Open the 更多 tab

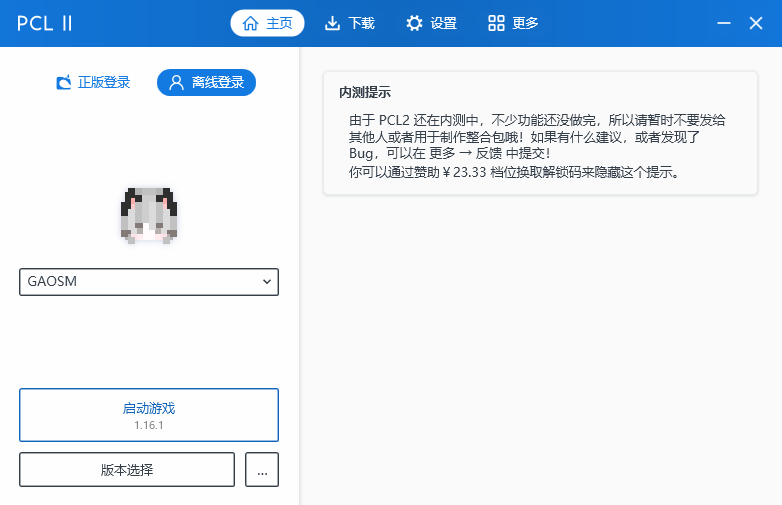coord(513,23)
